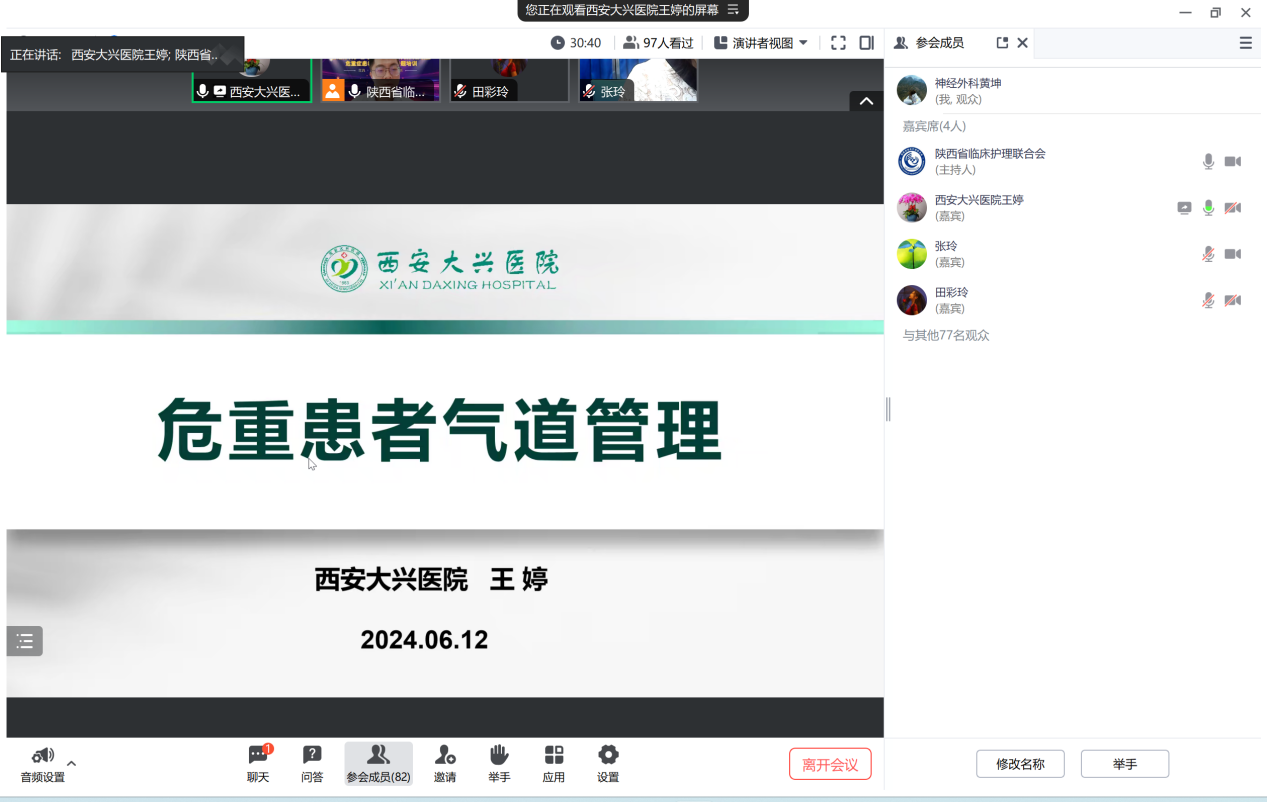Click the 正在讲话 speaking indicator banner
The image size is (1267, 802).
coord(122,55)
